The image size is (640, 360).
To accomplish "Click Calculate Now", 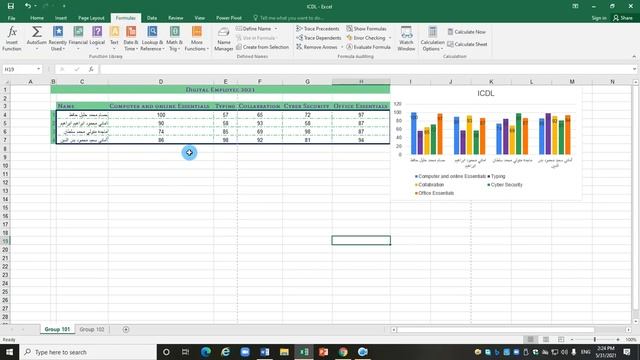I will 467,31.
